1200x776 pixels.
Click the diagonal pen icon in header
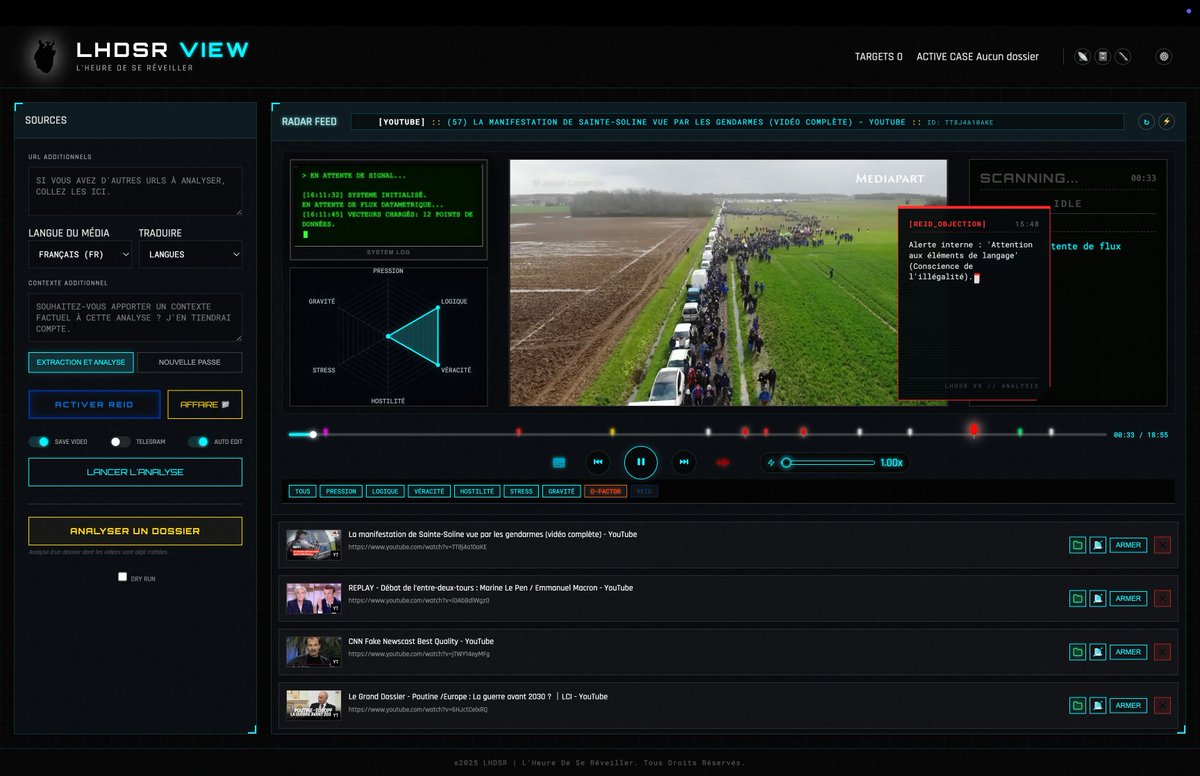[1123, 57]
